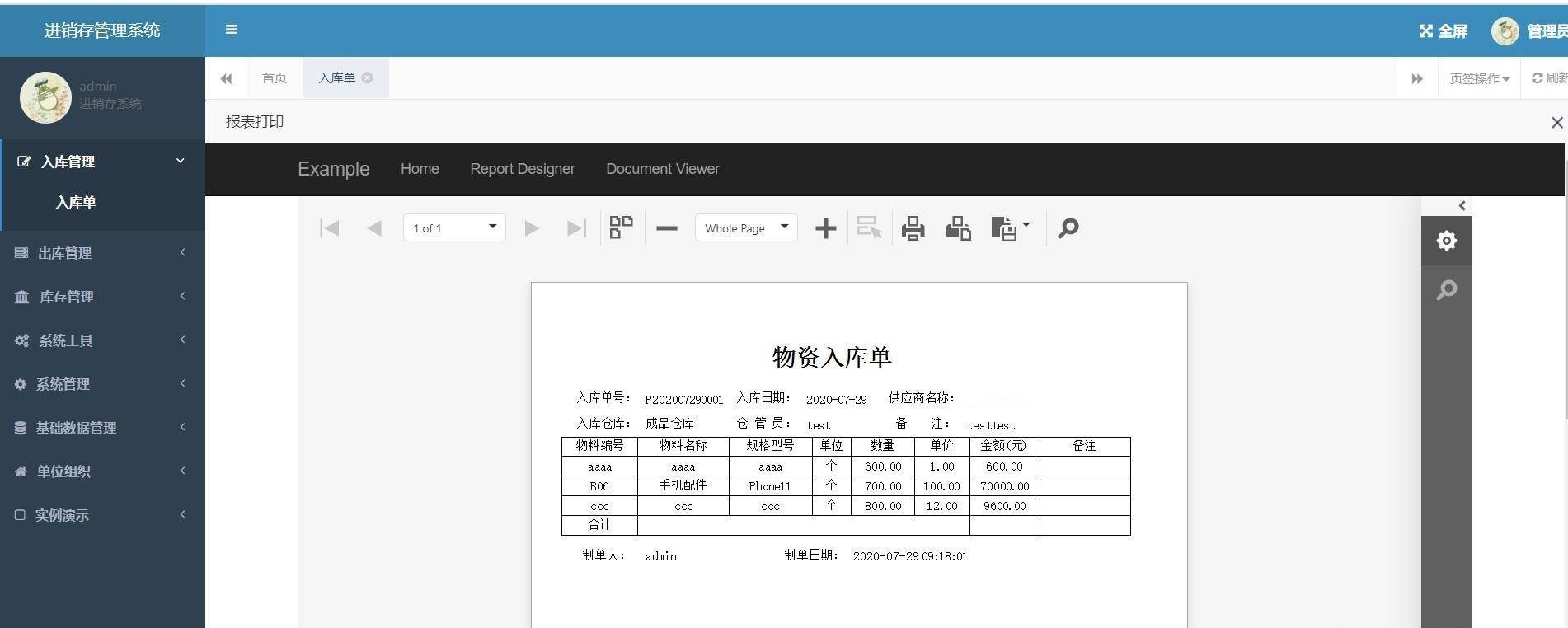Viewport: 1568px width, 628px height.
Task: Switch to the 首页 tab
Action: pyautogui.click(x=274, y=78)
